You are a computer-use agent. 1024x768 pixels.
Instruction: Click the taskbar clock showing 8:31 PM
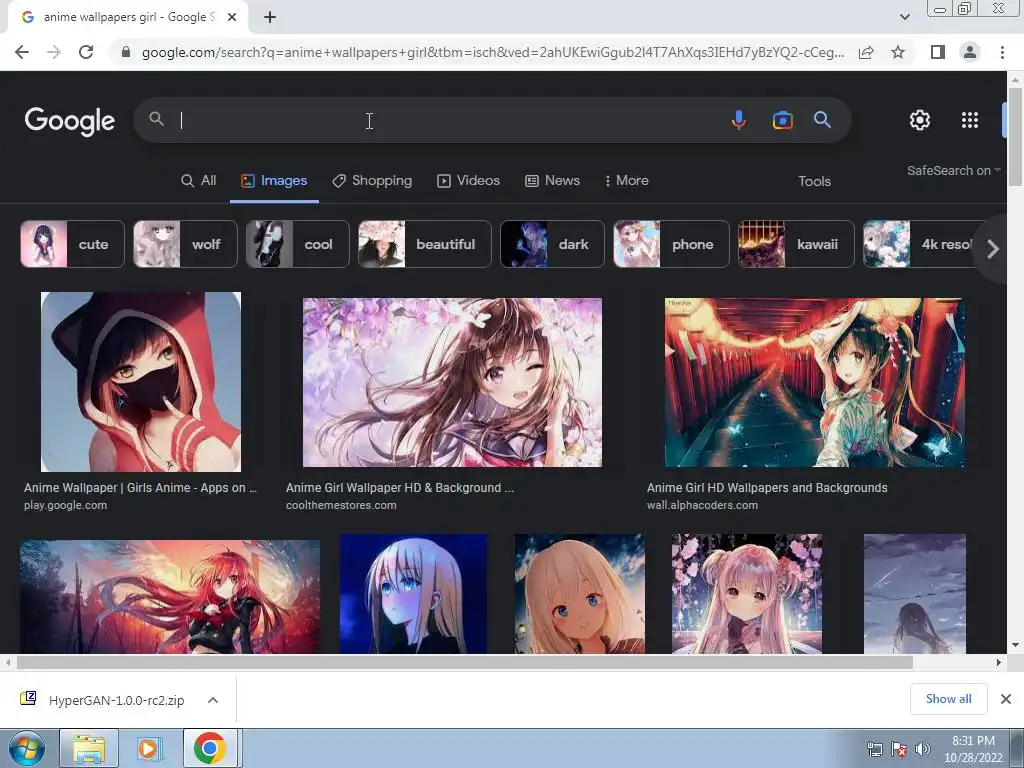tap(973, 749)
